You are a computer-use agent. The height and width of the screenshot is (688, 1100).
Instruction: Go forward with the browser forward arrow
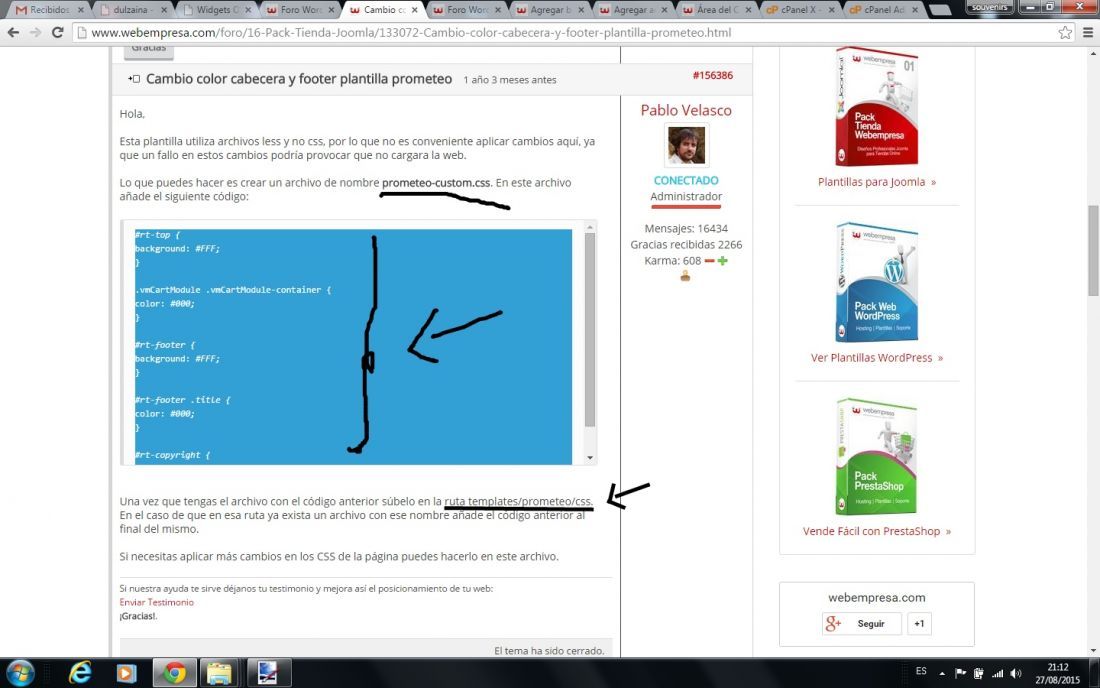pyautogui.click(x=35, y=32)
